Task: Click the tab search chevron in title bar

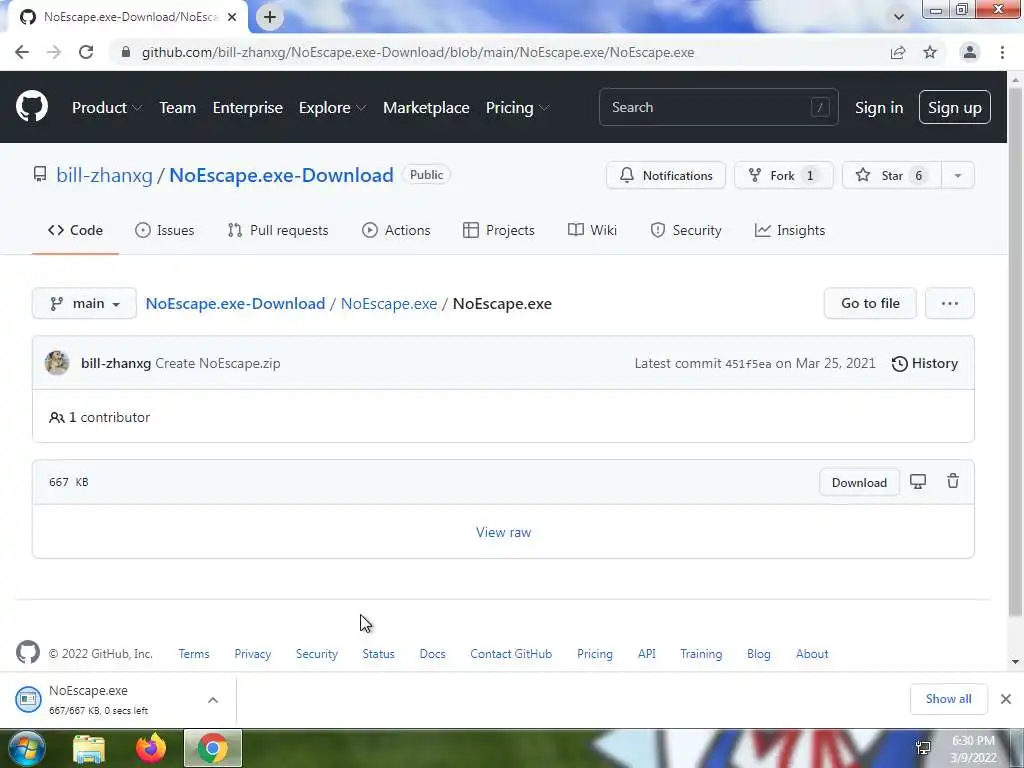Action: (899, 17)
